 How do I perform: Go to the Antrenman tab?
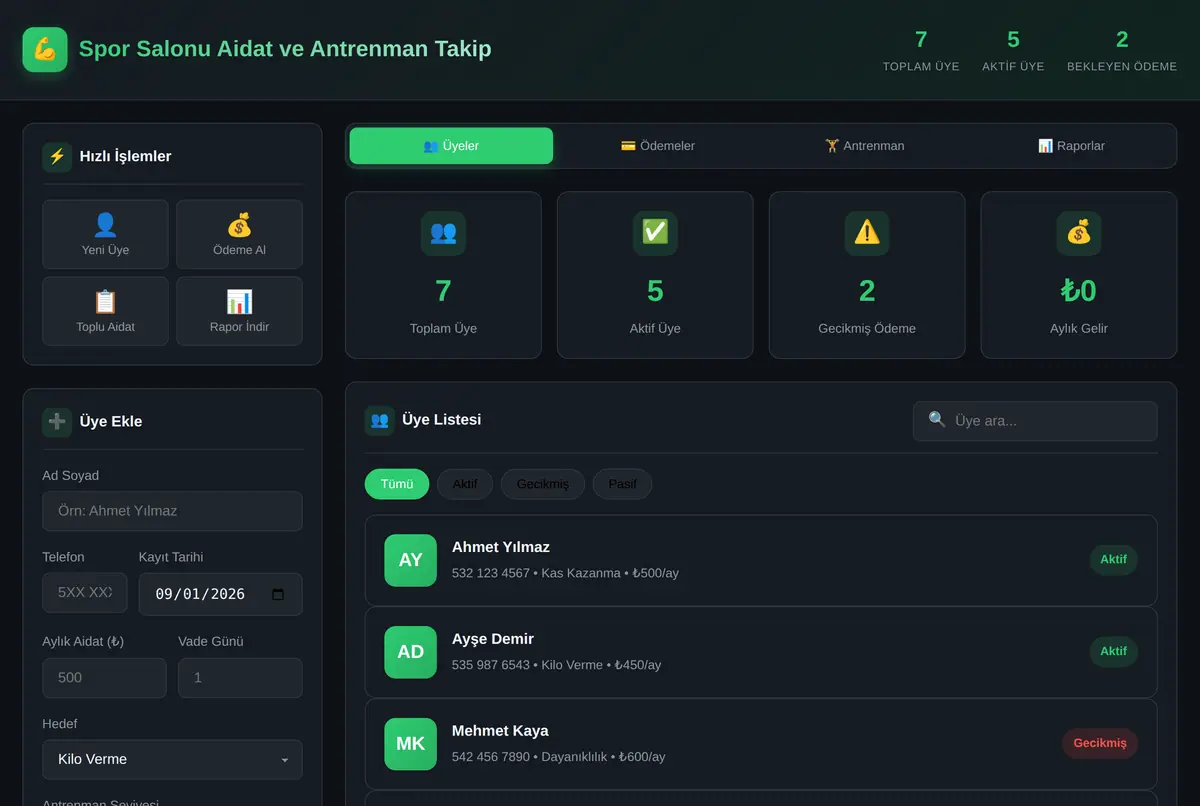864,146
